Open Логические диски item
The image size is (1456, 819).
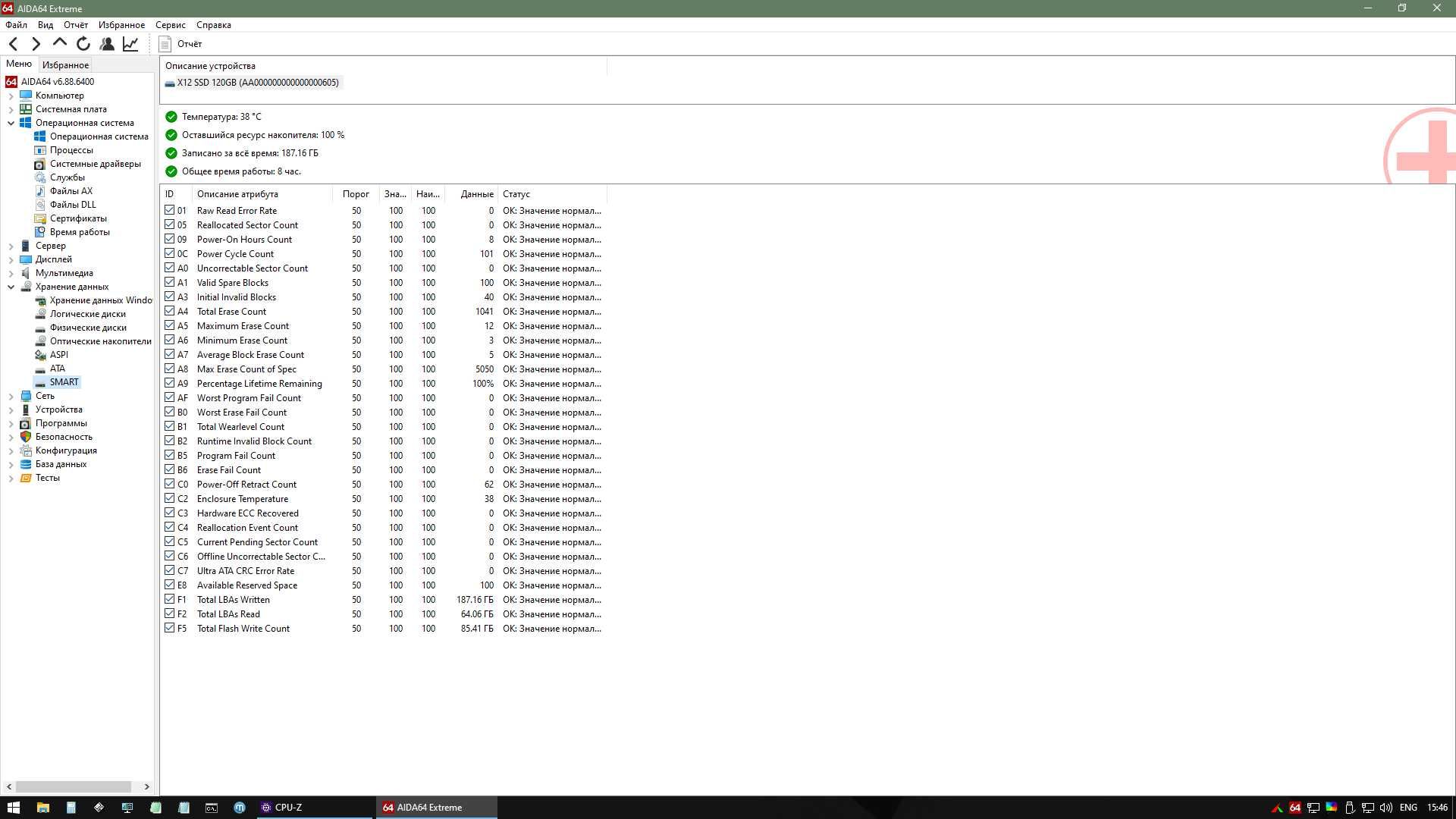pos(87,314)
